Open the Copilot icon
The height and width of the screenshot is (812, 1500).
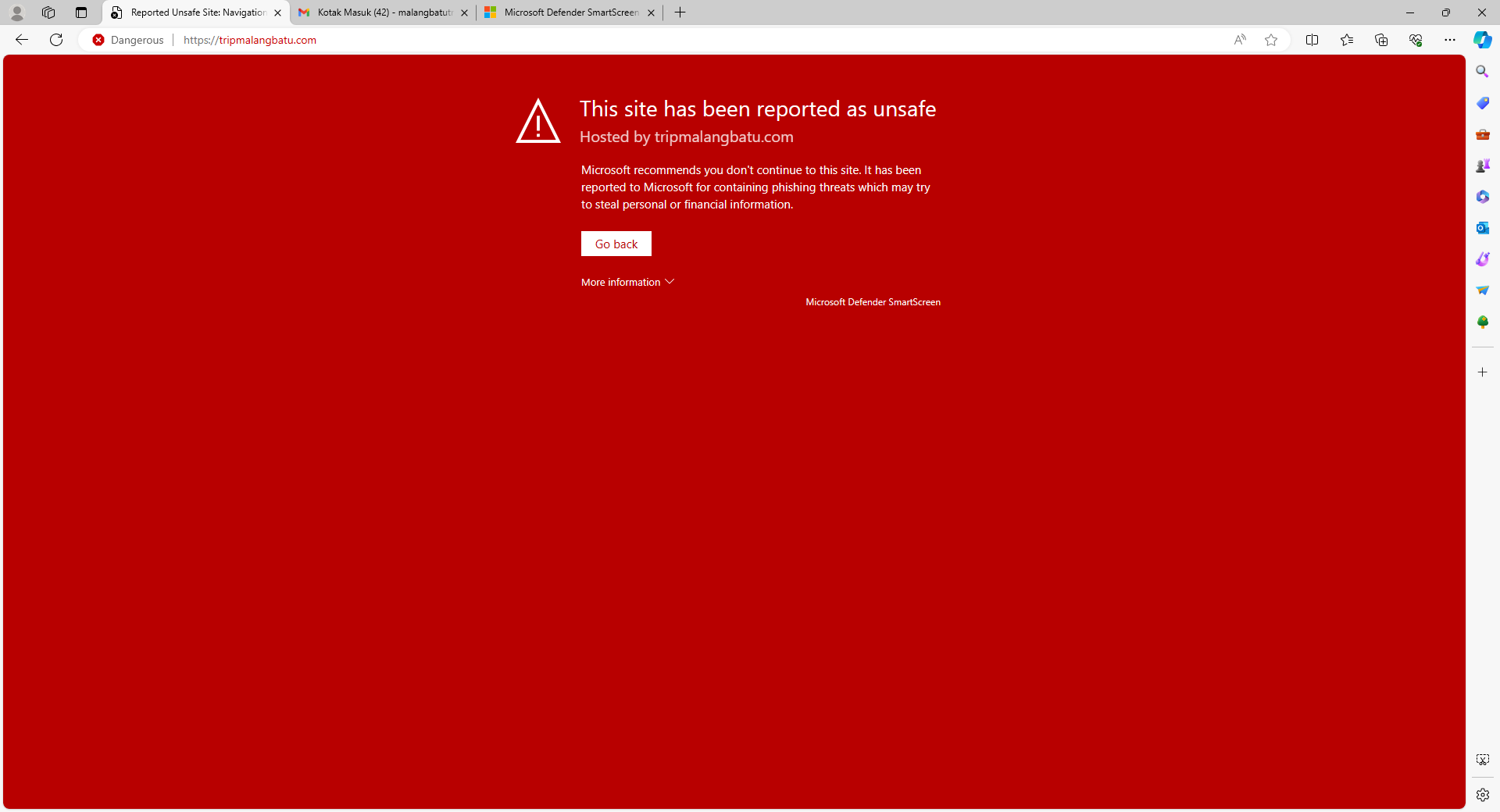click(1483, 40)
